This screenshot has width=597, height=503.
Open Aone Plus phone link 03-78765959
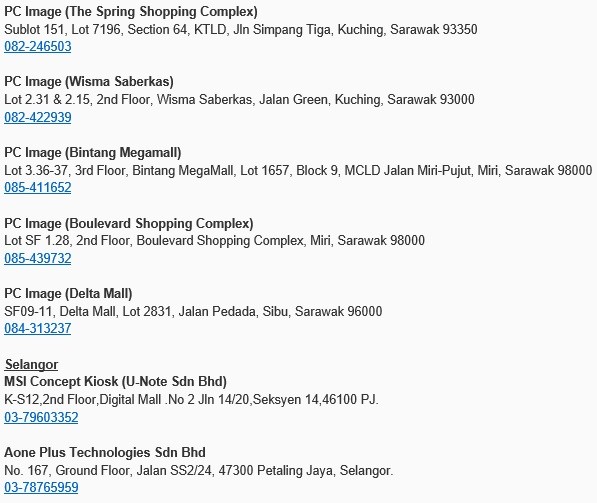[41, 487]
